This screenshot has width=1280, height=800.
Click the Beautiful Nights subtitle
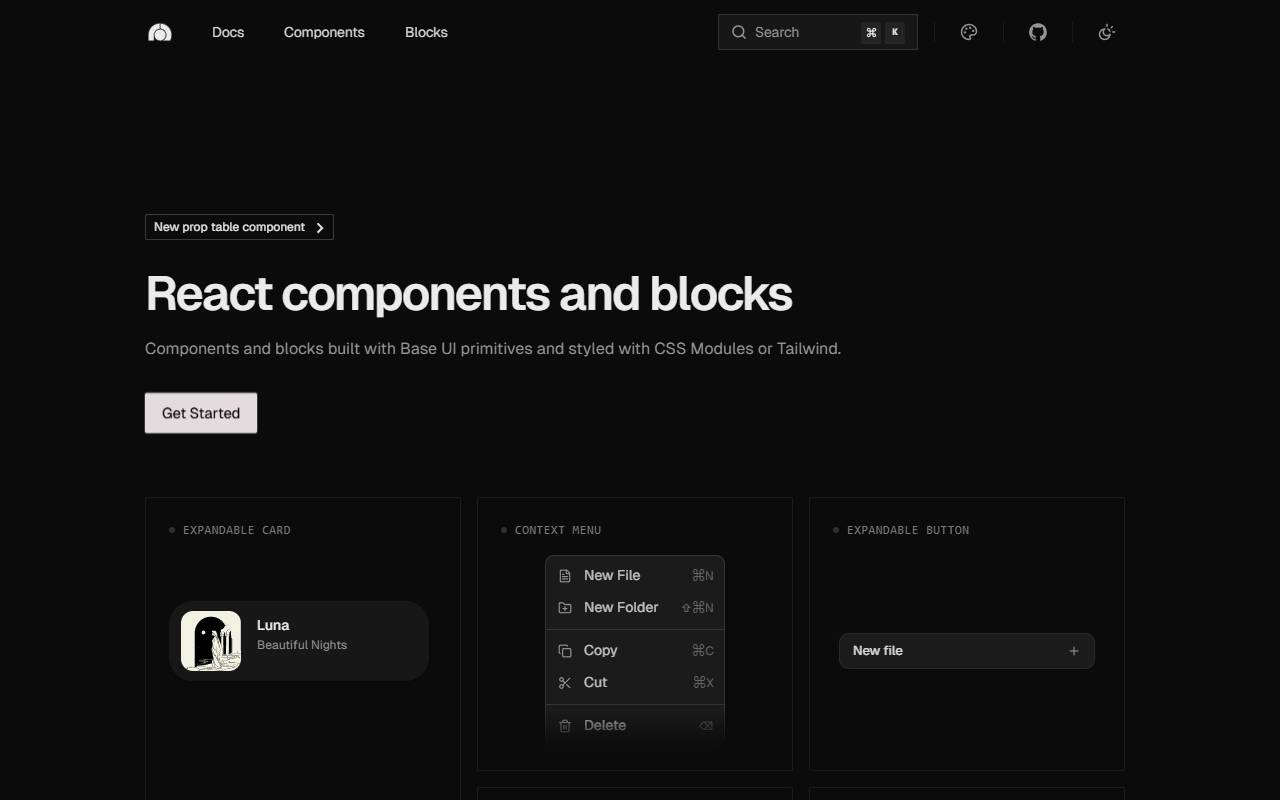click(302, 645)
